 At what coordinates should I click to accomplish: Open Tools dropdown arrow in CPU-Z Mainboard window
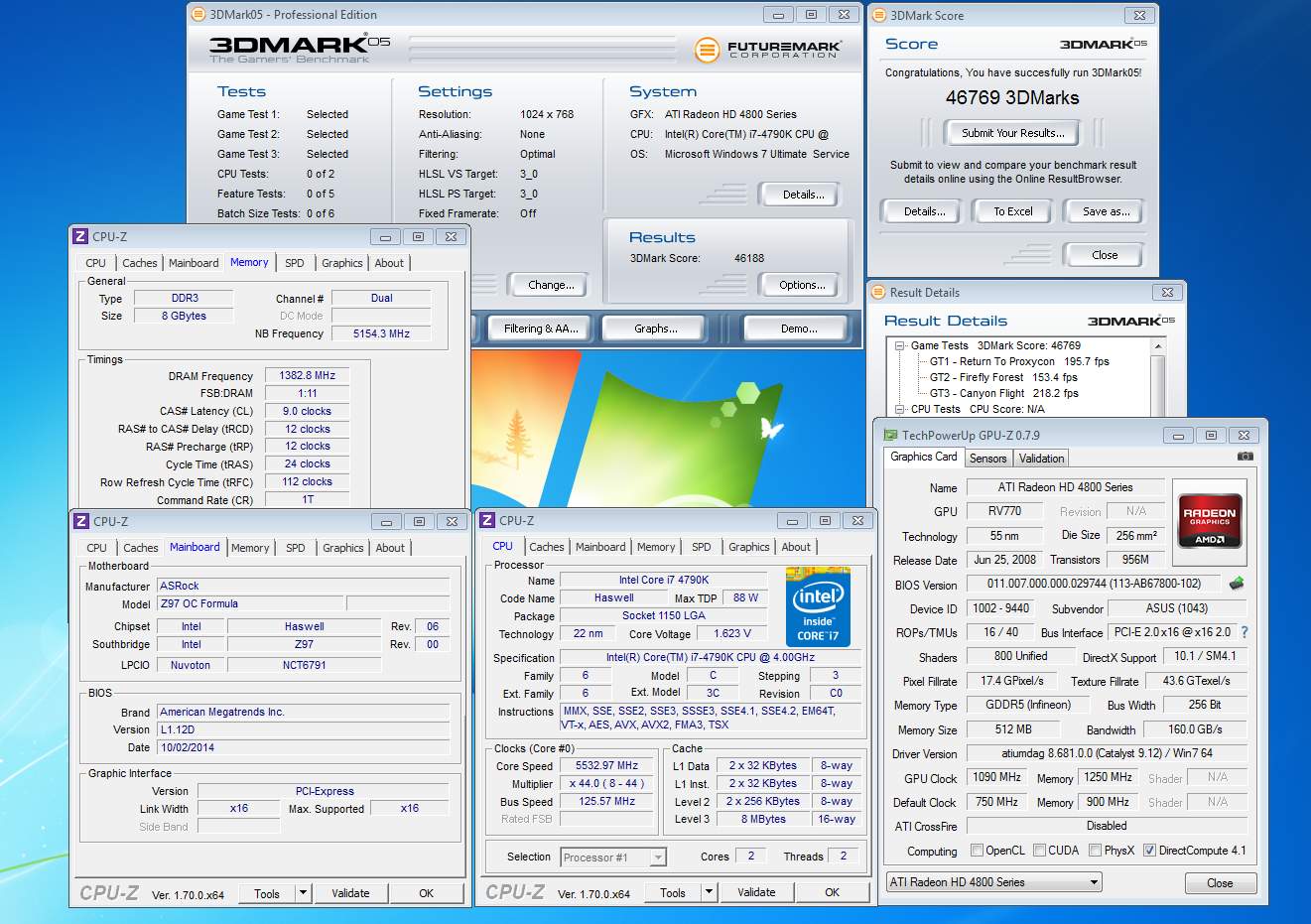pos(303,893)
